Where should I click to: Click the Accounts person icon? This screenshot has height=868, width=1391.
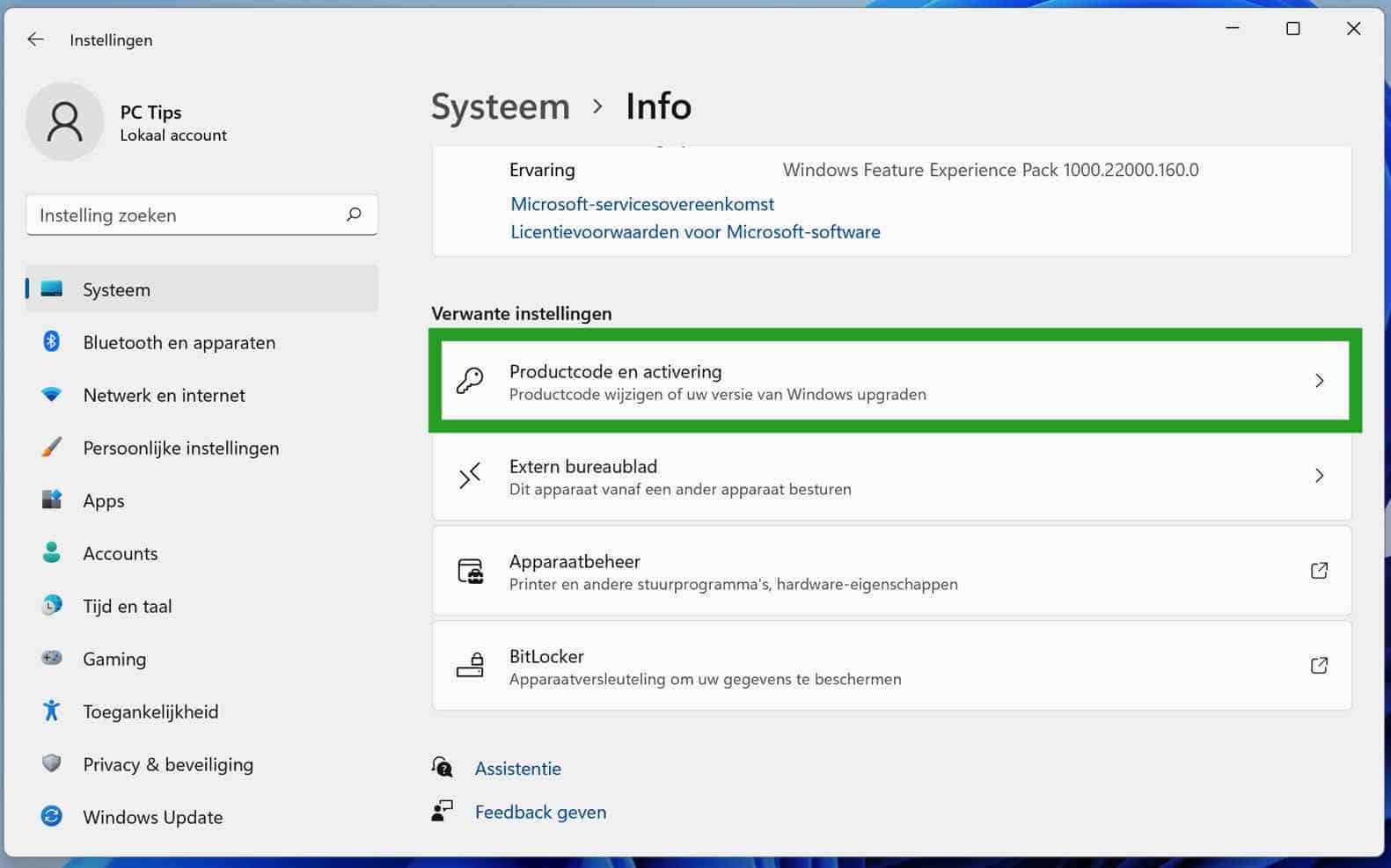[x=52, y=552]
